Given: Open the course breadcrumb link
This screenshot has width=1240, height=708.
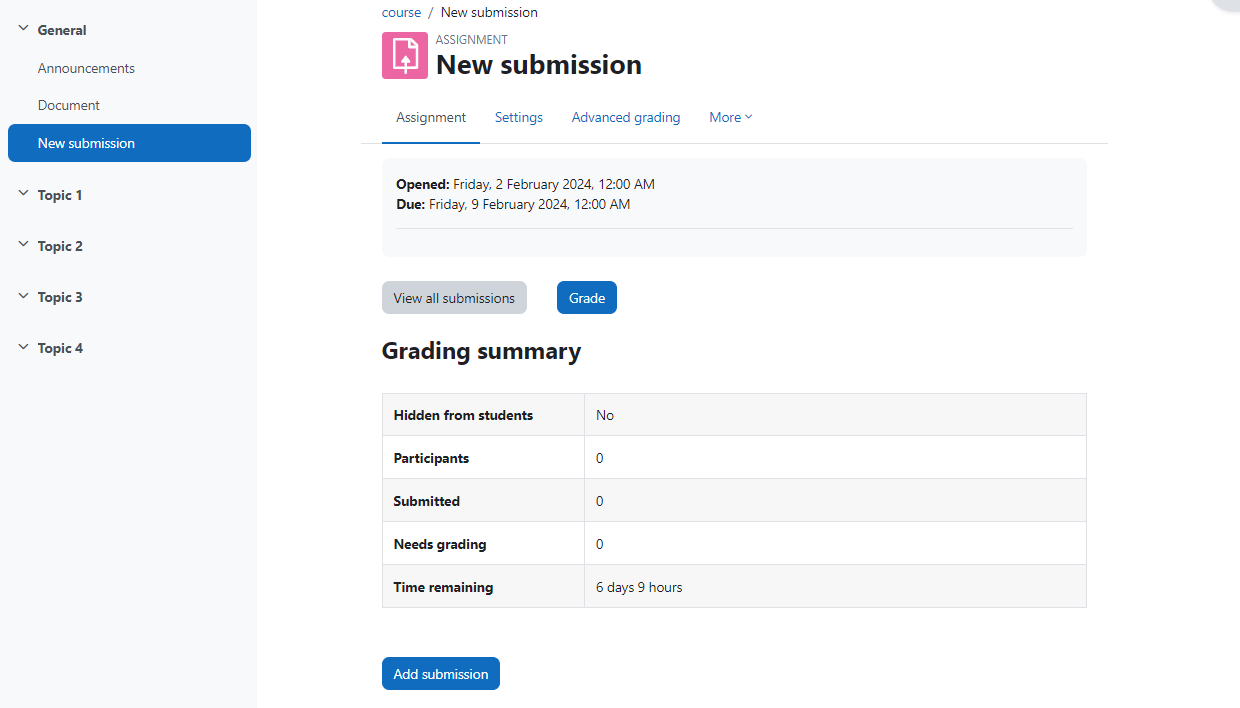Looking at the screenshot, I should 401,12.
